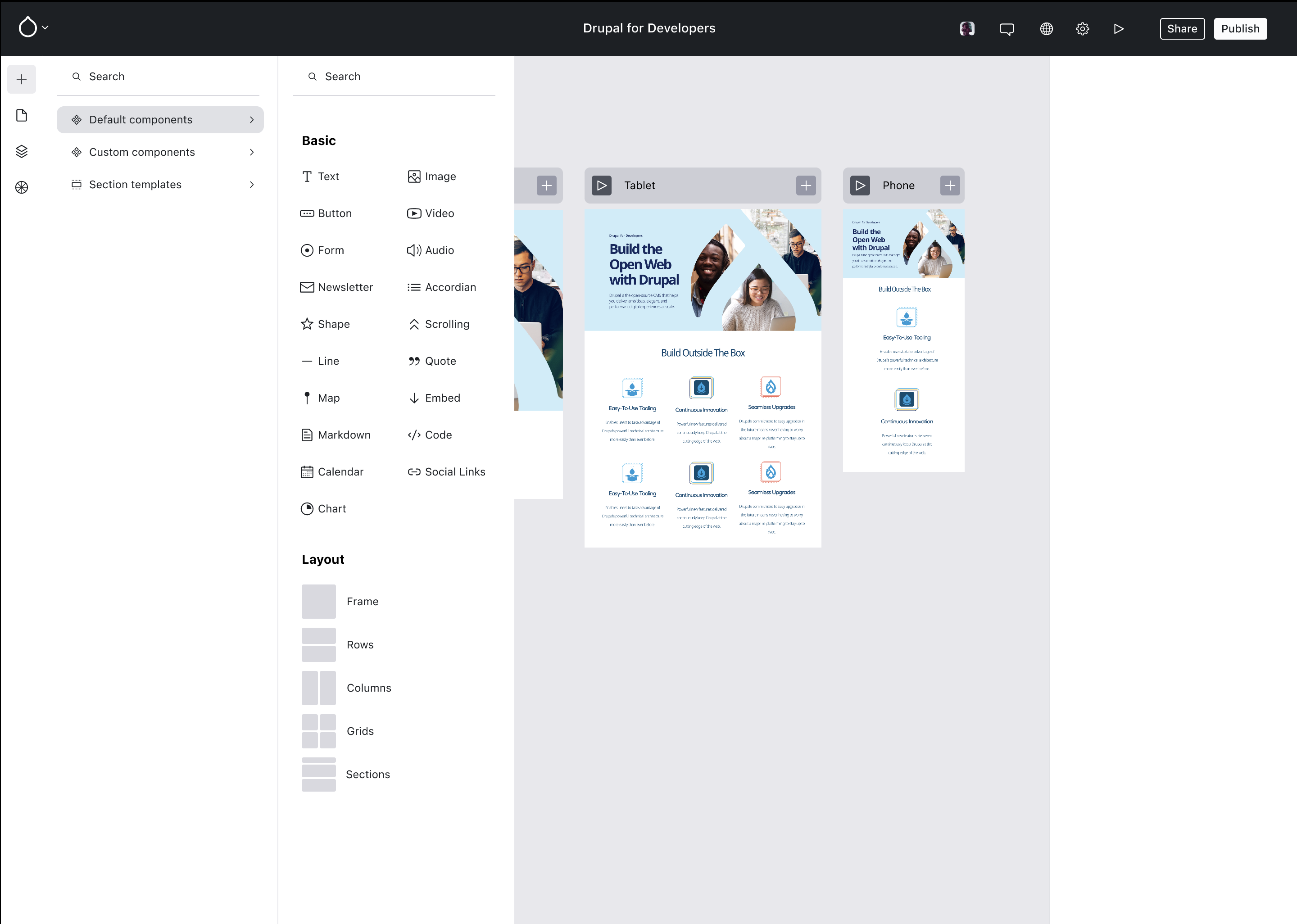Play the Tablet breakpoint preview
The image size is (1297, 924).
click(x=601, y=186)
